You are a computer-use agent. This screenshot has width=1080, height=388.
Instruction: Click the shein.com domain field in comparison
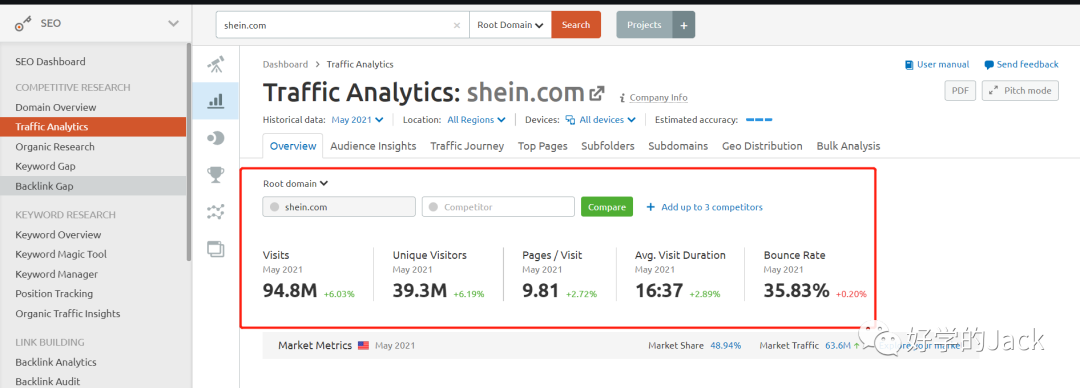pos(339,207)
